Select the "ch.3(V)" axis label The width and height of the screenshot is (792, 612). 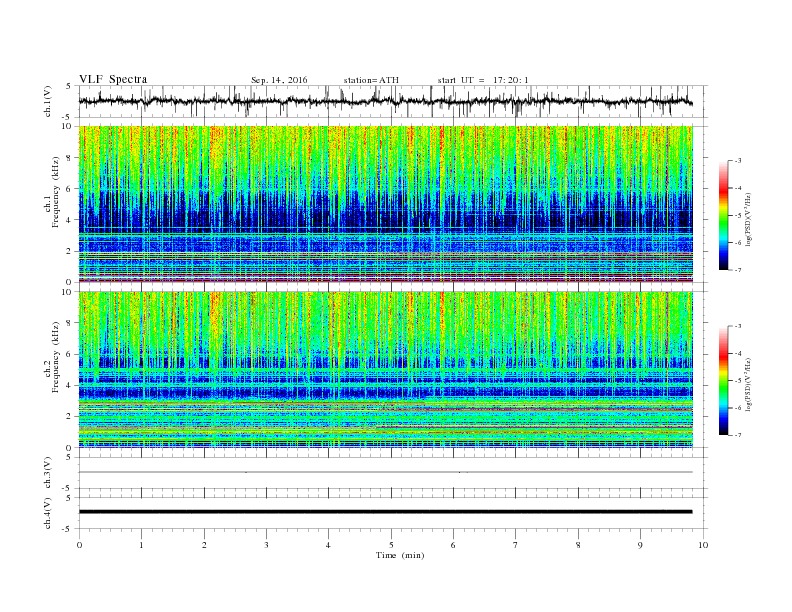48,473
